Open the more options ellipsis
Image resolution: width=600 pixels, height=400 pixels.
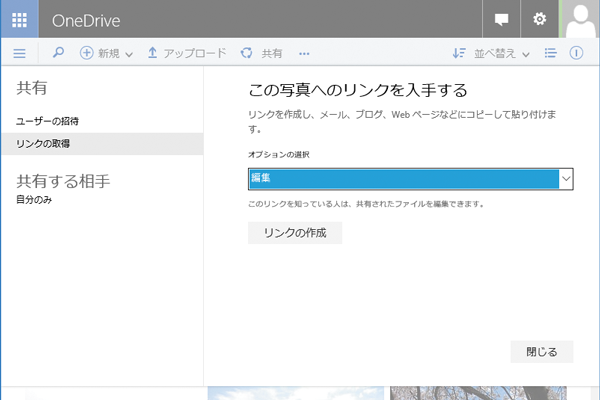[304, 54]
